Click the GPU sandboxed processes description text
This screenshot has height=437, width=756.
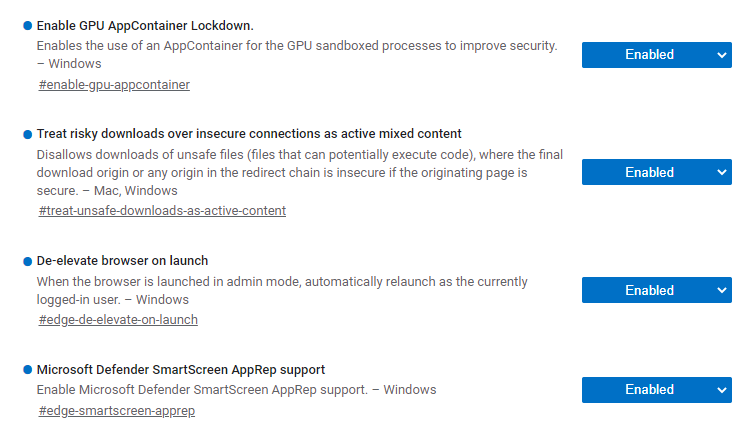pos(296,46)
